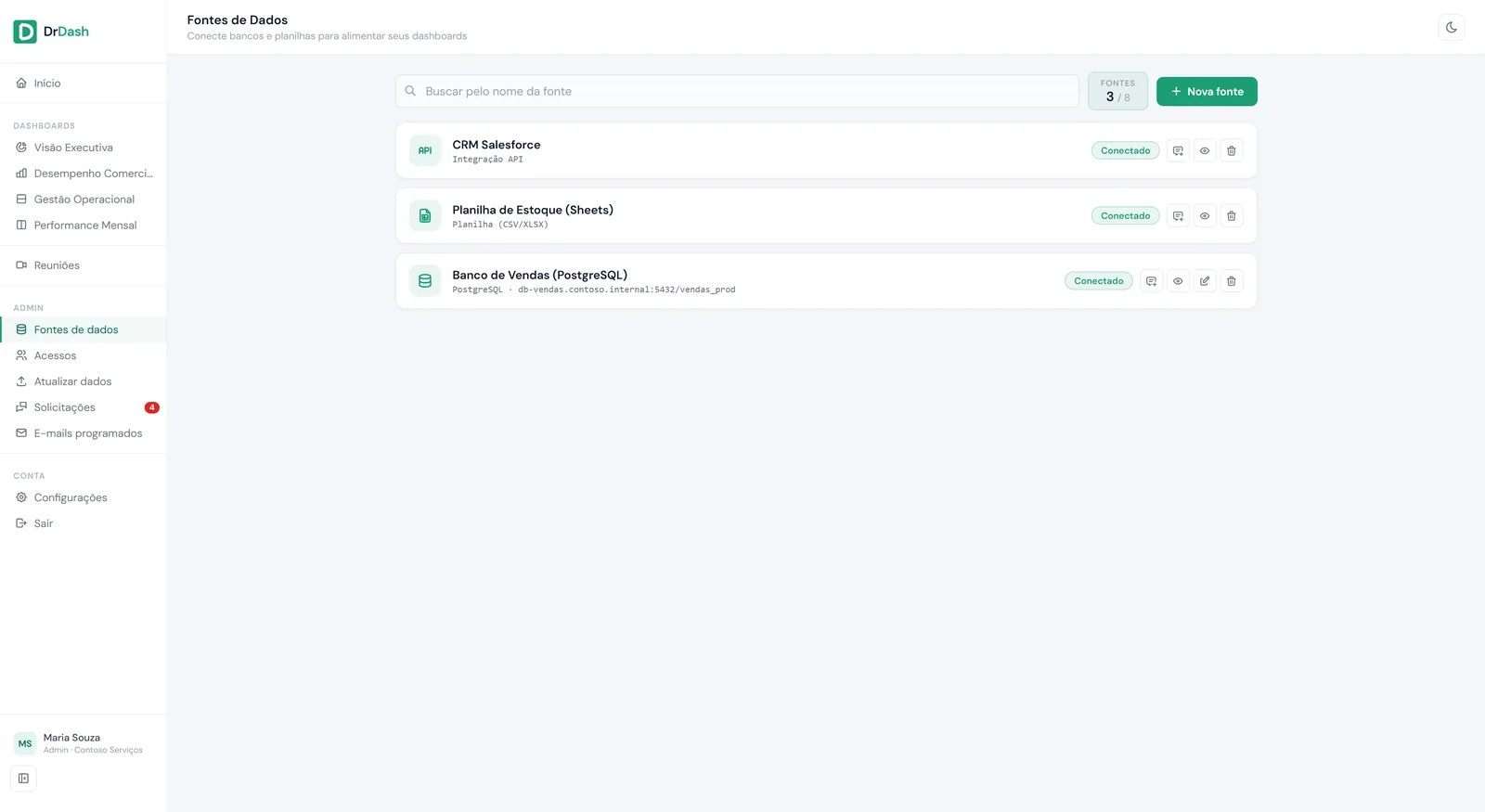Focus the Buscar pelo nome da fonte field
The width and height of the screenshot is (1485, 812).
pos(737,91)
